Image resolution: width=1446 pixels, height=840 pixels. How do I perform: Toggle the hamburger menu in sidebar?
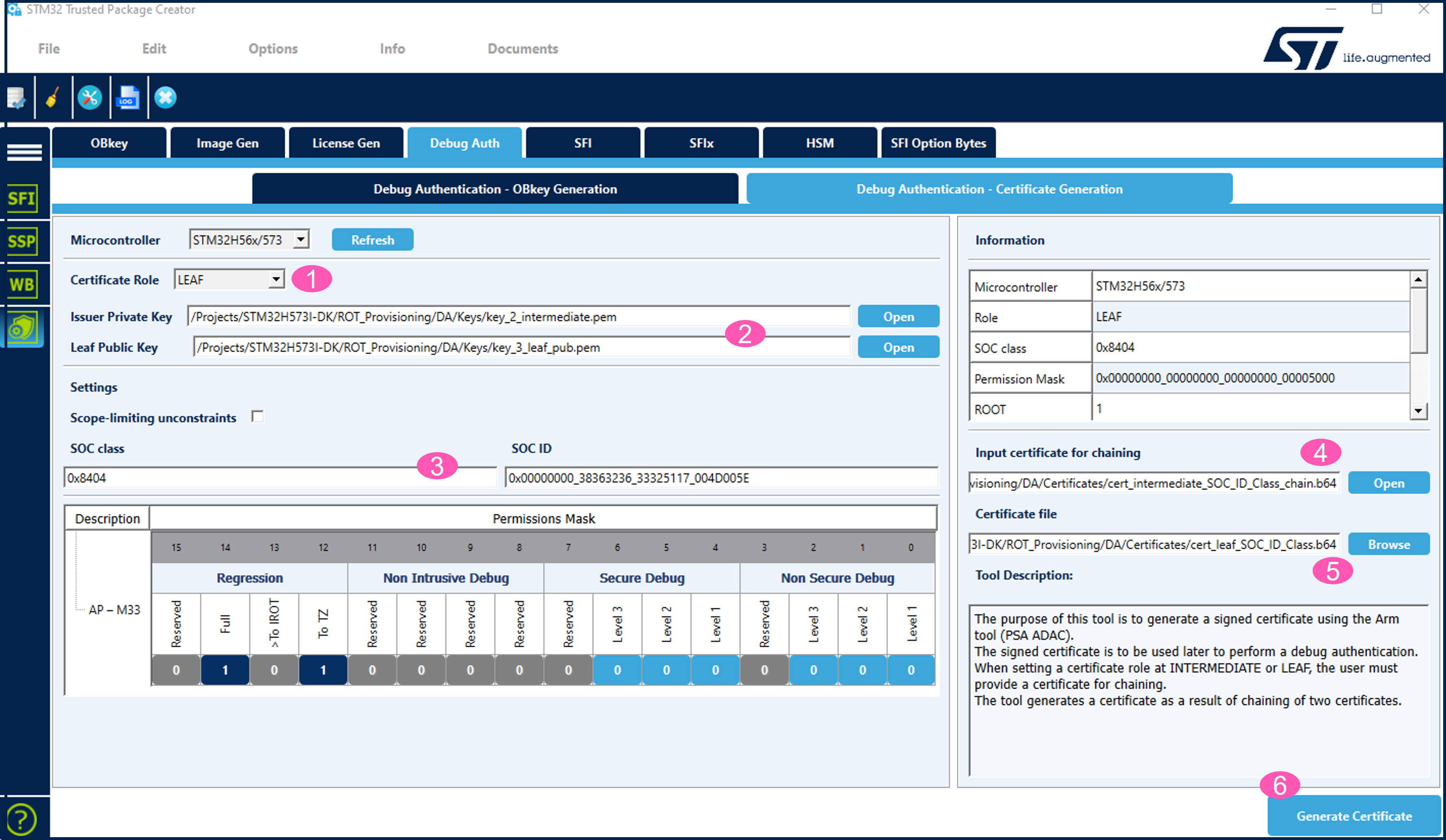point(24,152)
